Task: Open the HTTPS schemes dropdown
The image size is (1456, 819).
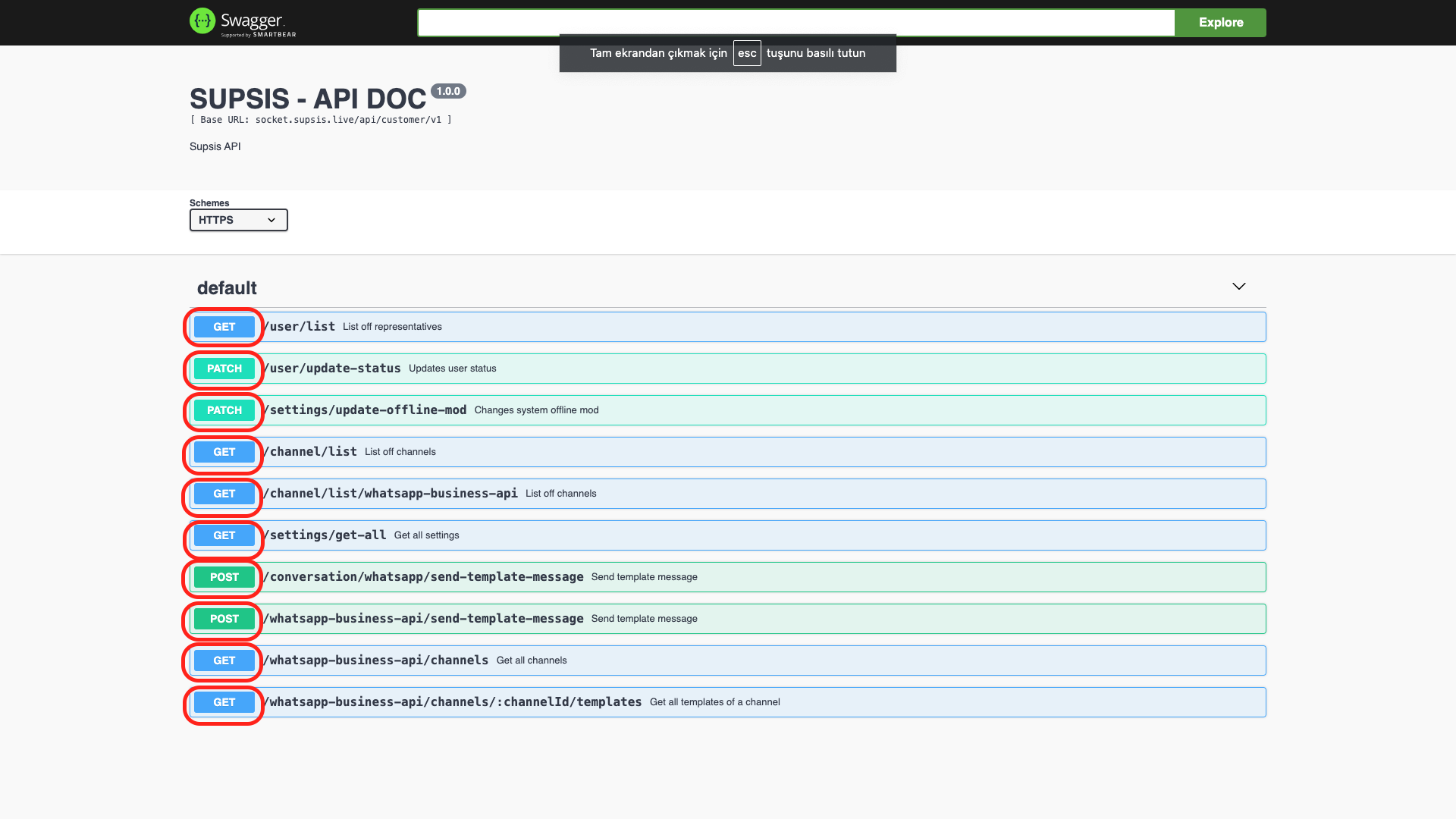Action: 238,220
